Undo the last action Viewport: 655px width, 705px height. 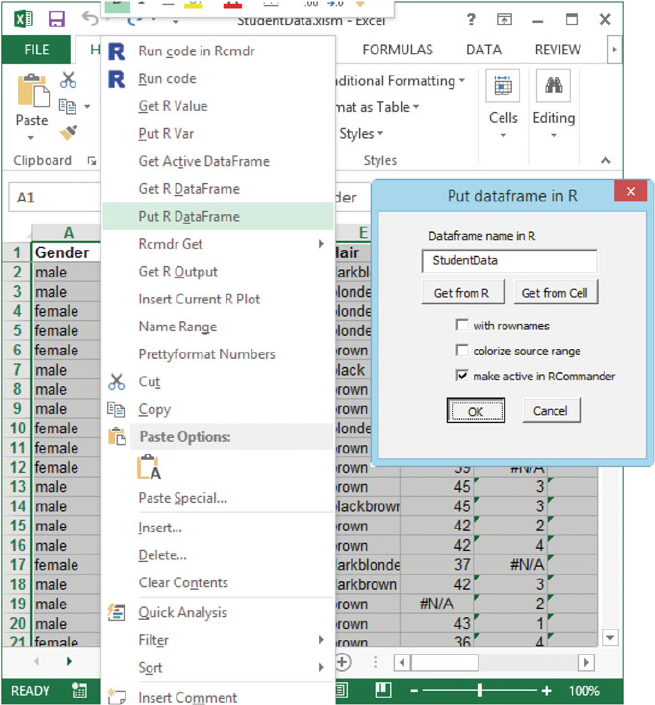90,19
